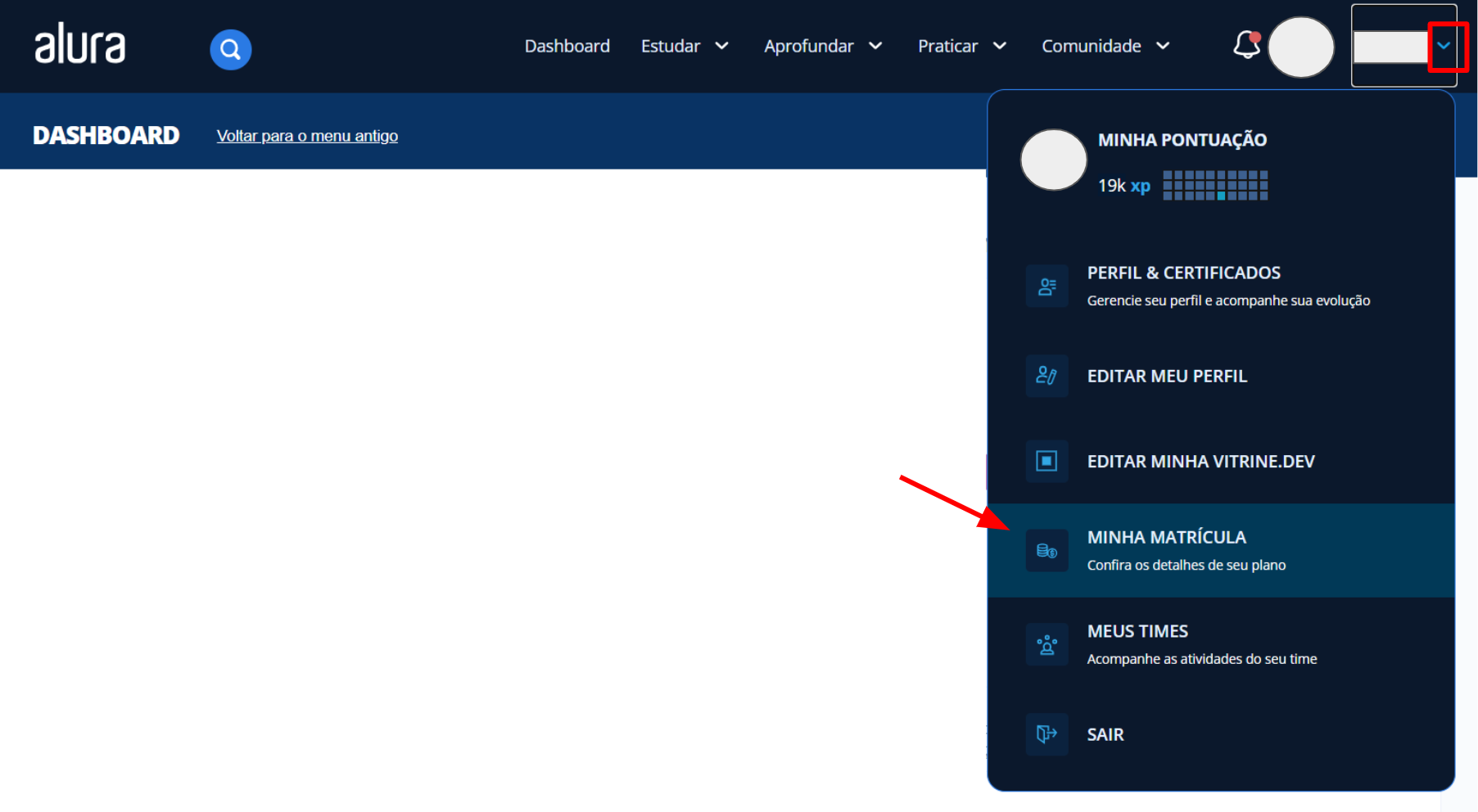
Task: Expand the Praticar dropdown menu
Action: 961,46
